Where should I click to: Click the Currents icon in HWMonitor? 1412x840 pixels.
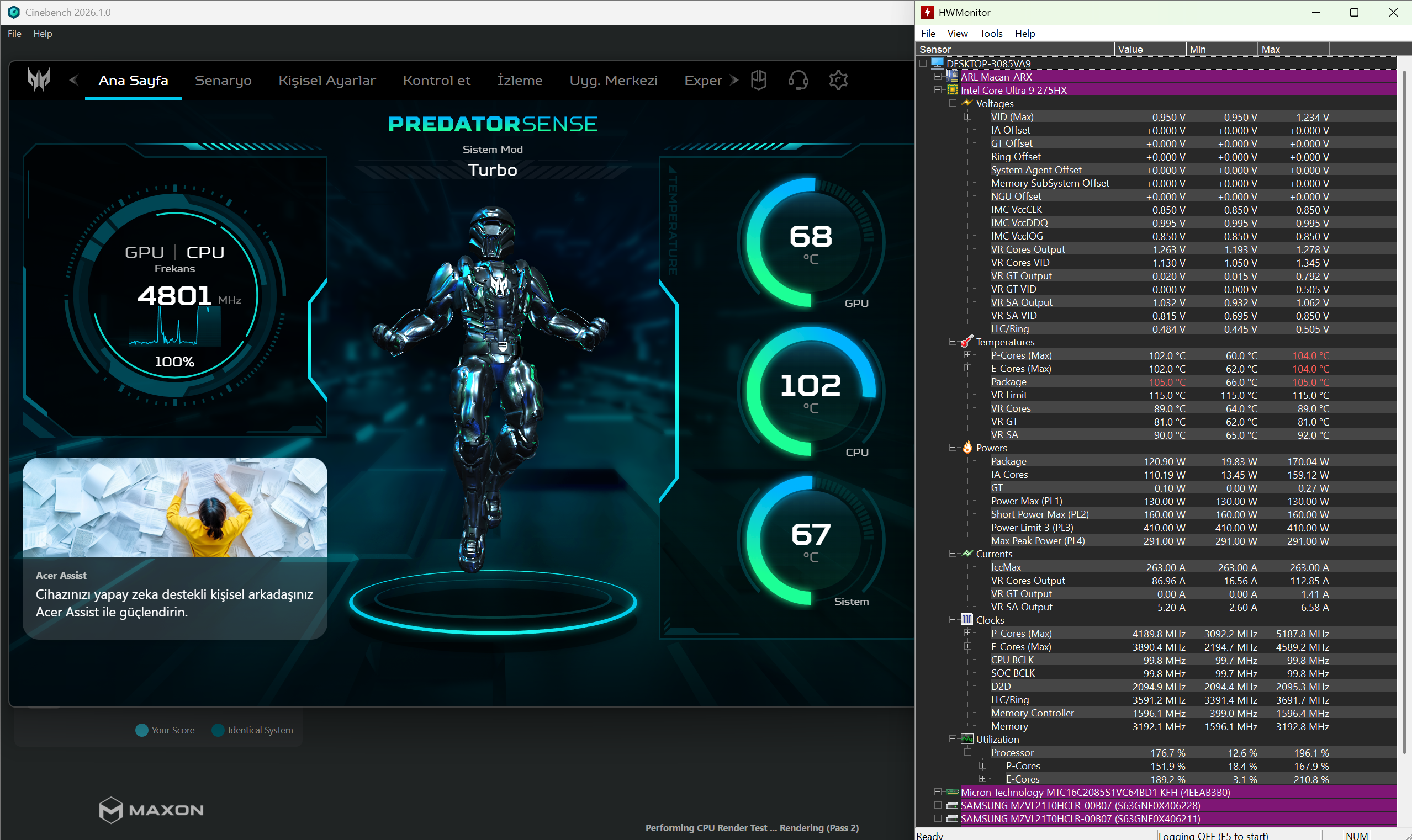pyautogui.click(x=967, y=553)
